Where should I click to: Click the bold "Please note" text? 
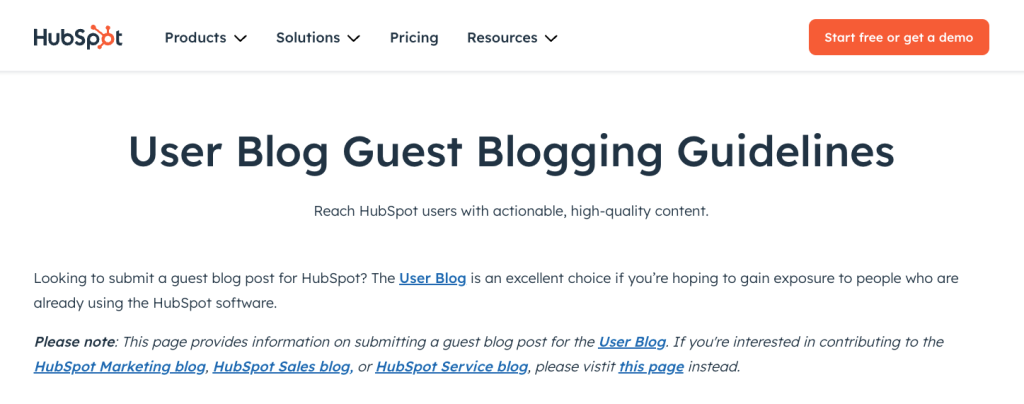[x=74, y=342]
